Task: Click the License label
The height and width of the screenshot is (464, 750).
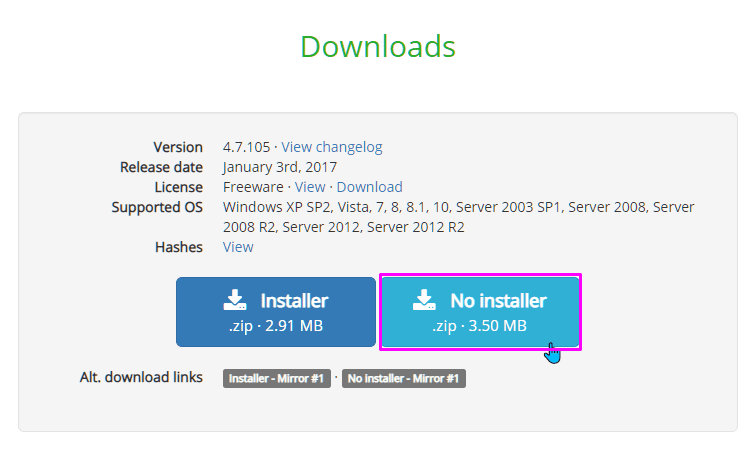Action: [178, 187]
